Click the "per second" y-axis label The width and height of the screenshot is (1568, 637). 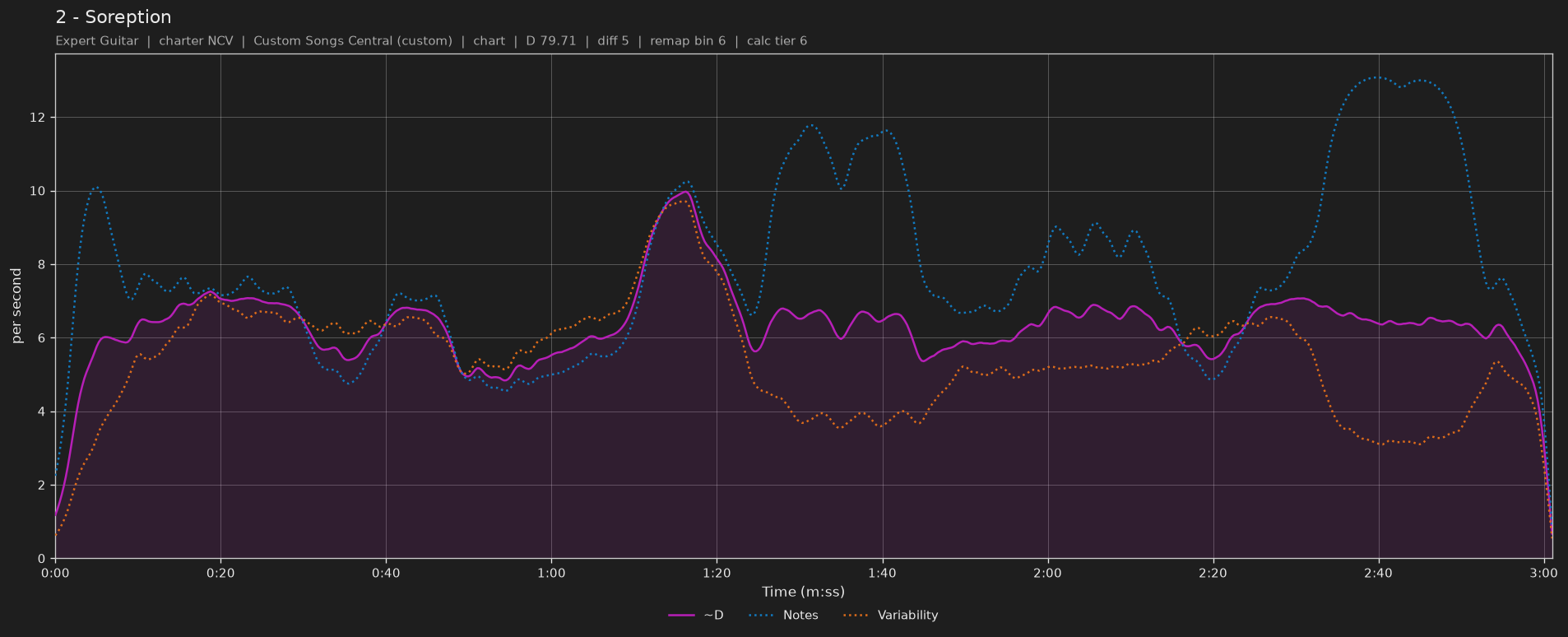coord(16,306)
